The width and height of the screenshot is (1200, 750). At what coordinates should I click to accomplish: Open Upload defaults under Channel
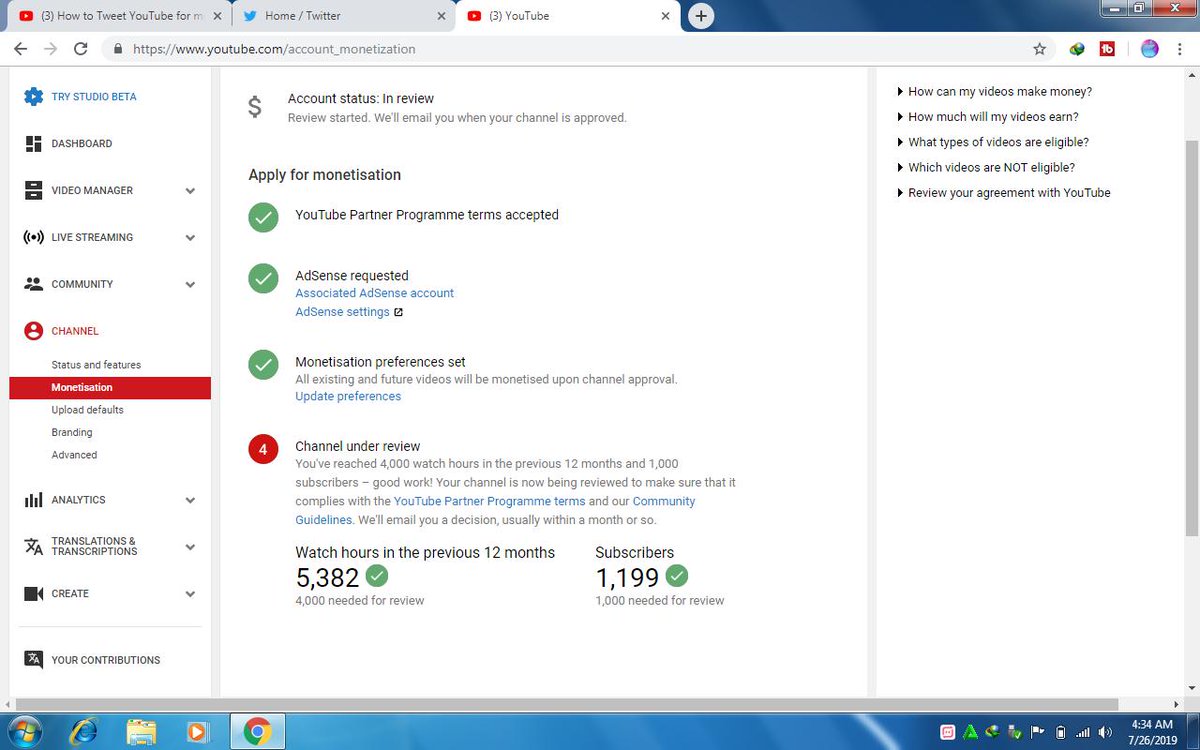tap(88, 410)
